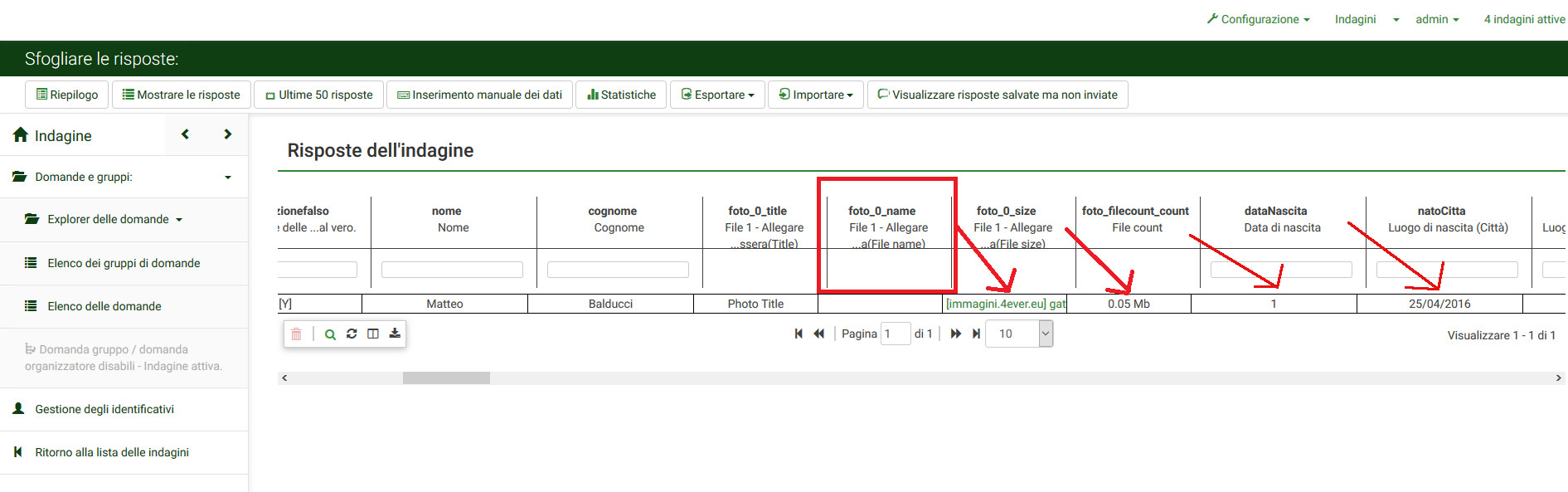The height and width of the screenshot is (492, 1568).
Task: Click the horizontal scrollbar thumb under the grid
Action: 446,378
